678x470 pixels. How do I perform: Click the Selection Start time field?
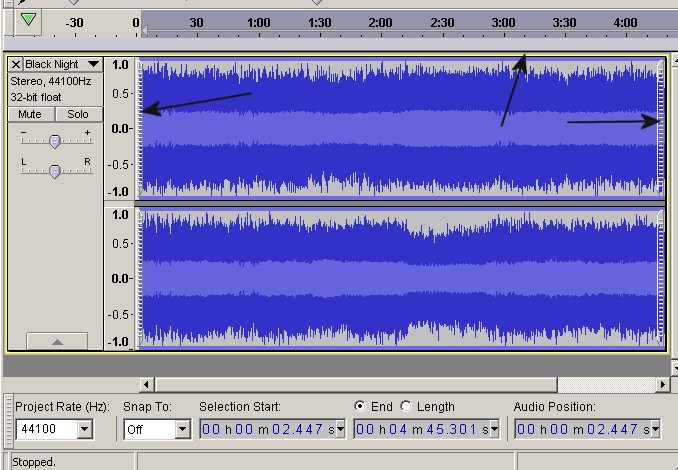pyautogui.click(x=268, y=430)
